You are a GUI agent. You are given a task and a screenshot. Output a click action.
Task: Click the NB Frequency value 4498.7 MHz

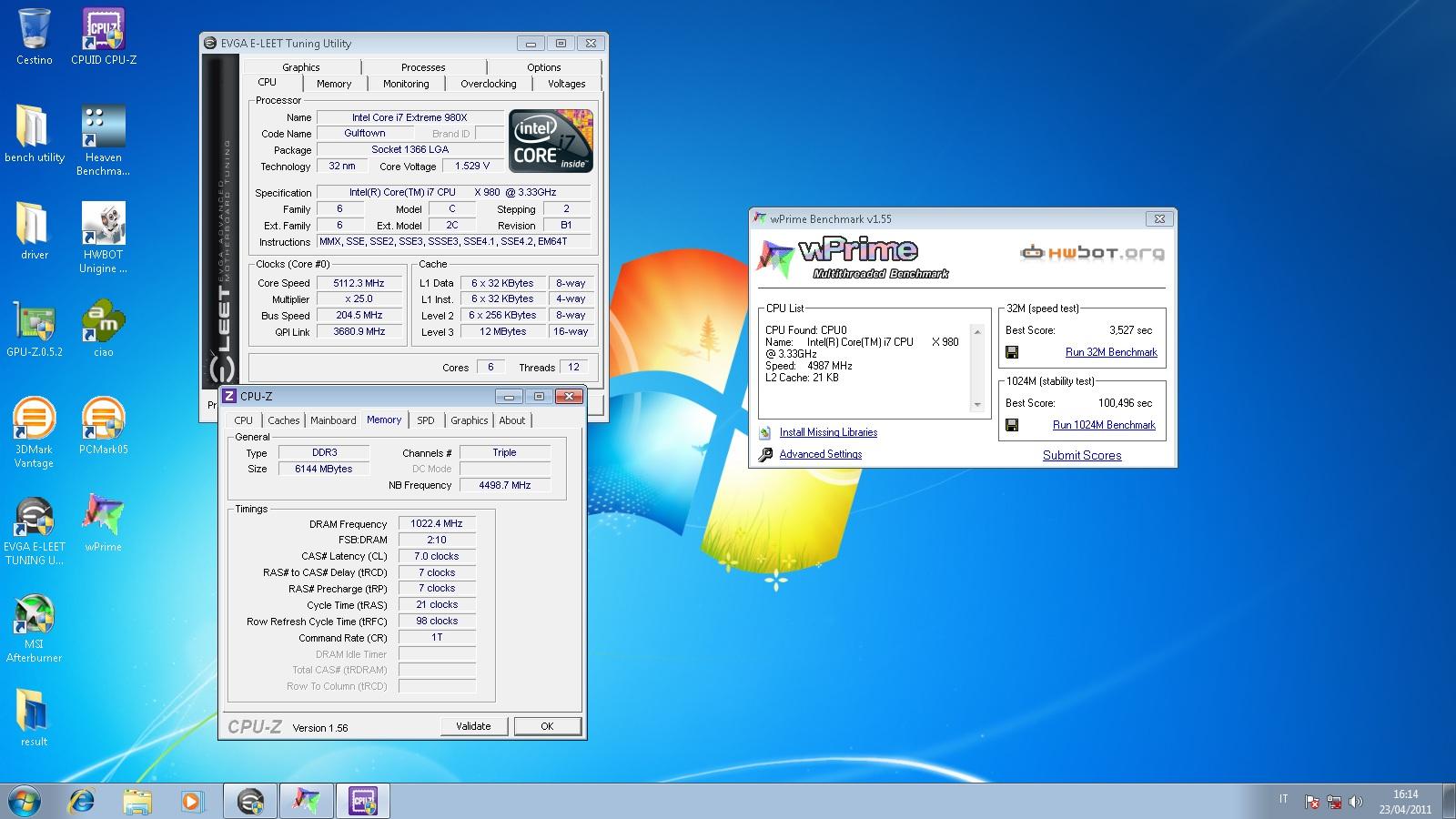tap(505, 485)
